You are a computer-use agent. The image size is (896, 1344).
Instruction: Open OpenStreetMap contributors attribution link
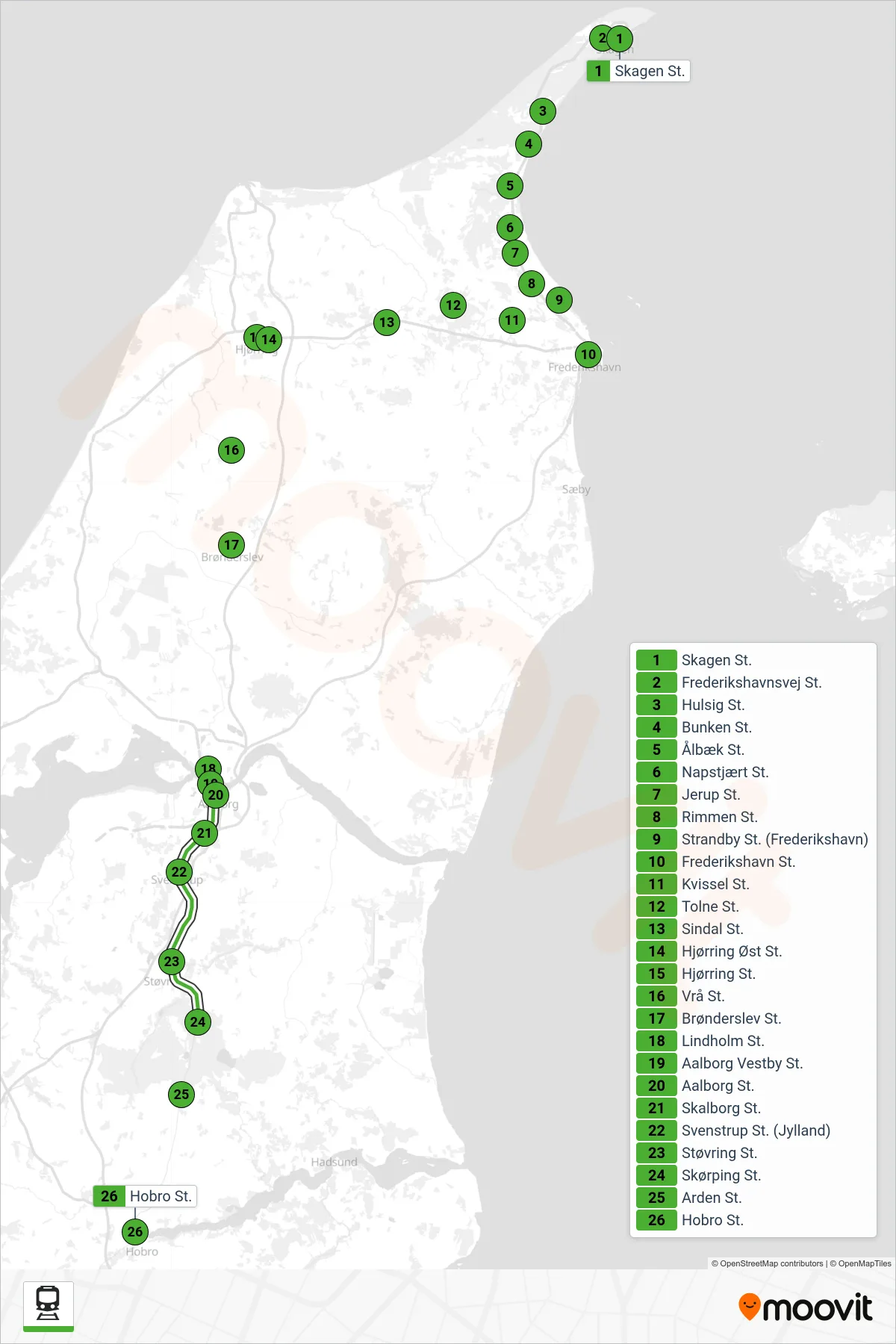click(x=767, y=1263)
